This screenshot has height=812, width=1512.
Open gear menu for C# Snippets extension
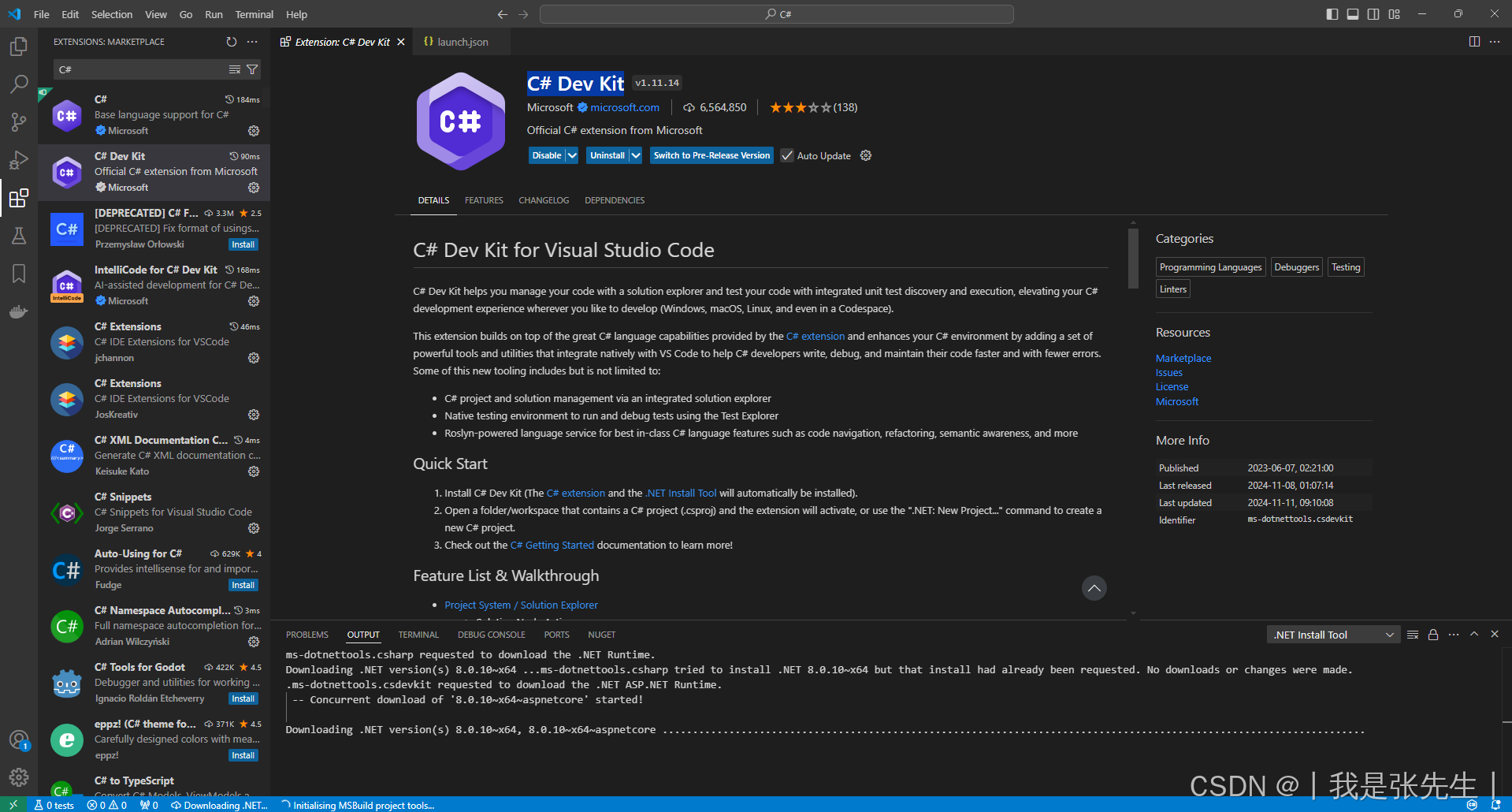click(254, 528)
